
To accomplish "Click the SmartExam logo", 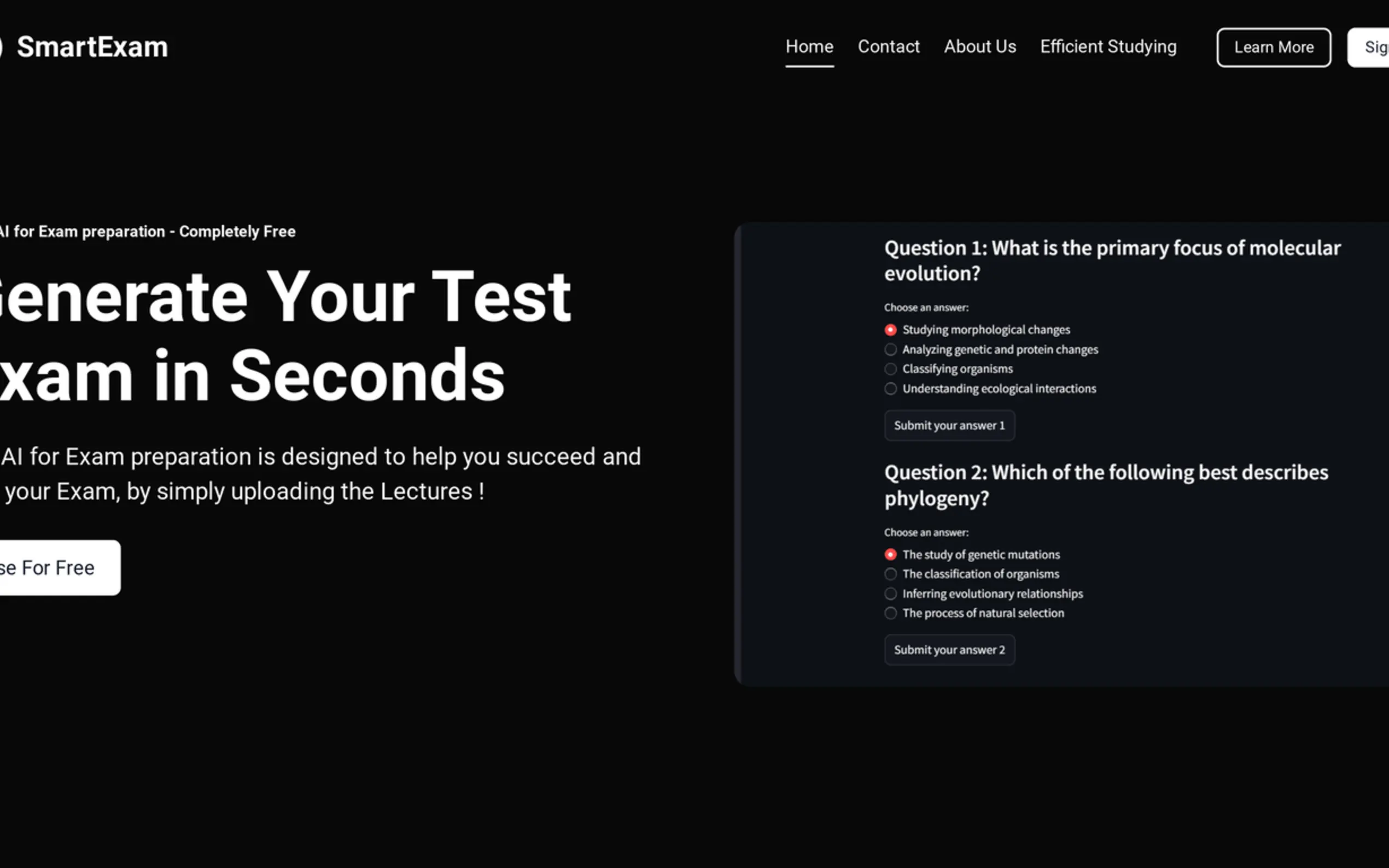I will pyautogui.click(x=92, y=47).
